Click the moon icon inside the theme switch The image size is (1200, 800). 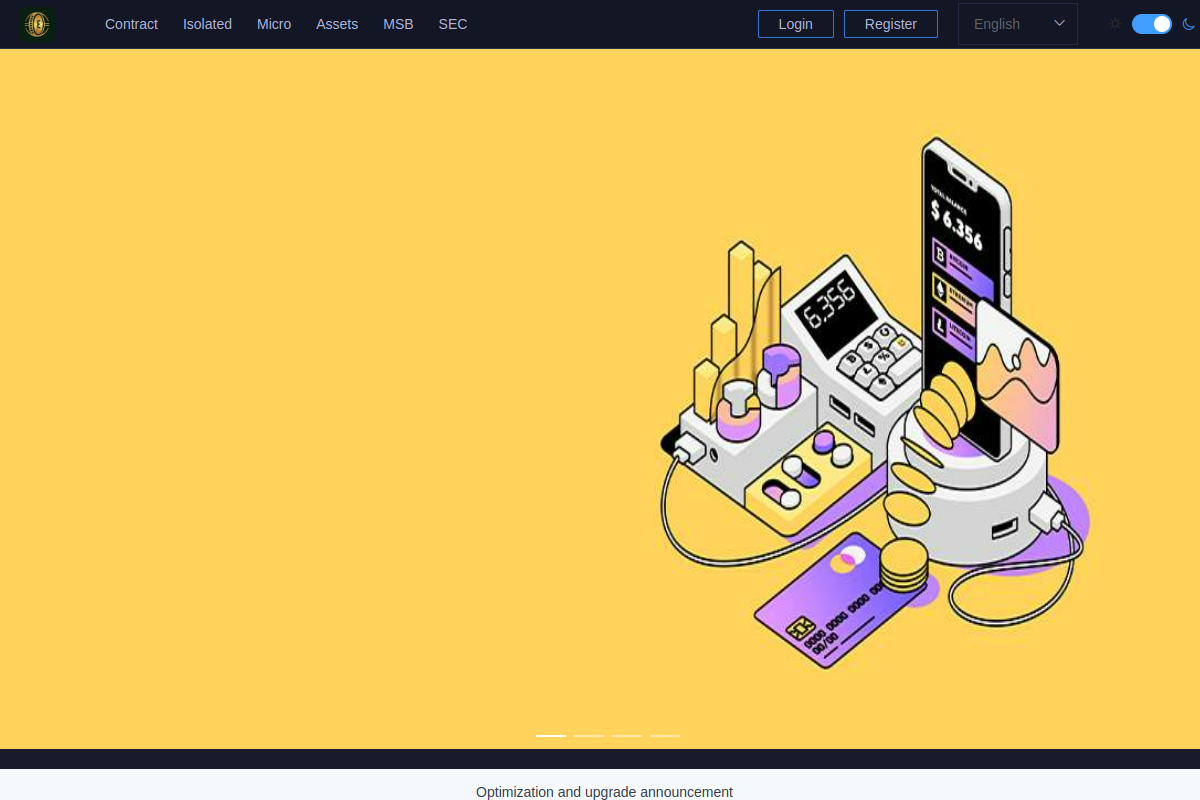click(x=1188, y=24)
